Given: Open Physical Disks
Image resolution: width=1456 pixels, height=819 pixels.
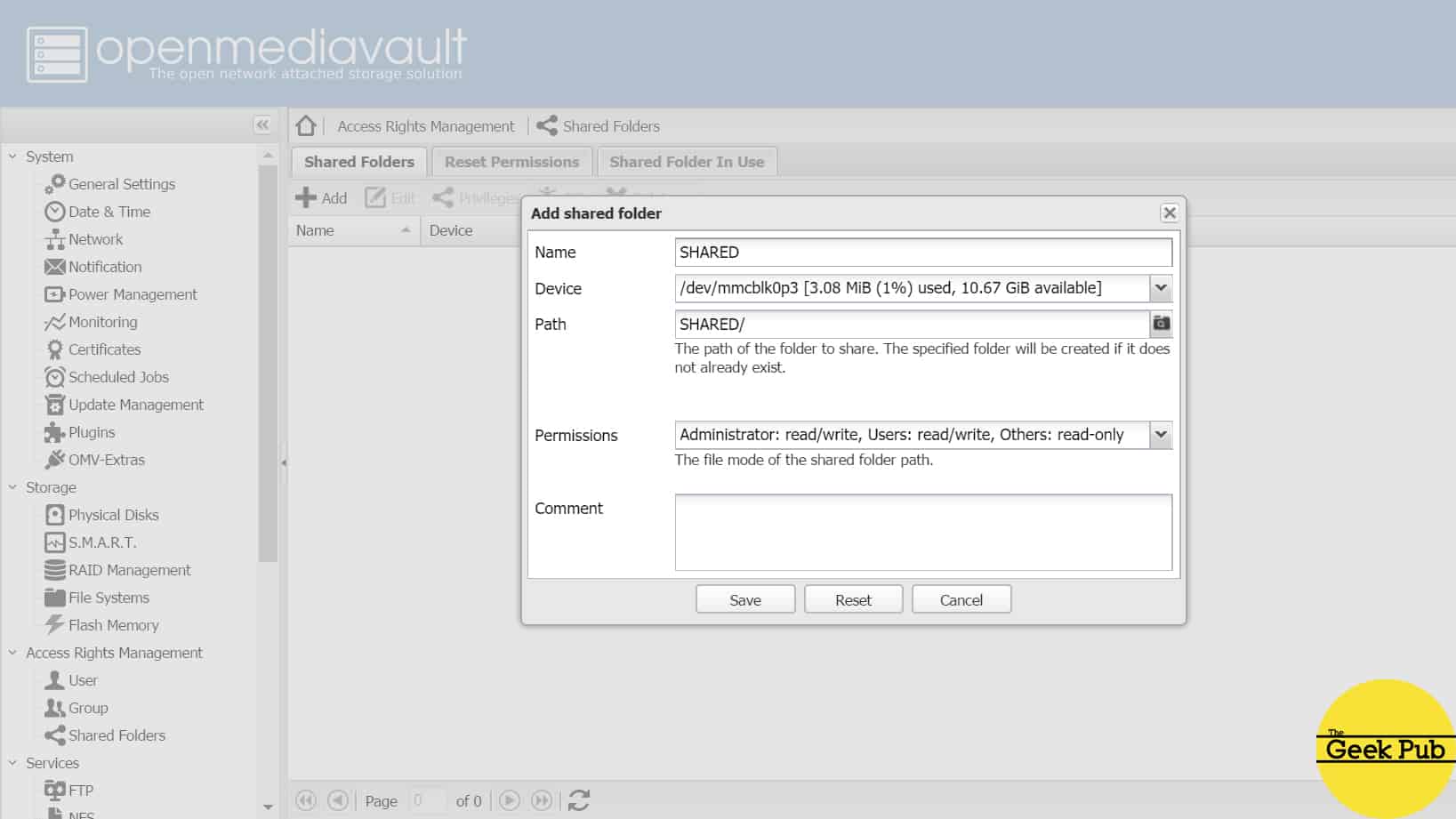Looking at the screenshot, I should tap(102, 515).
